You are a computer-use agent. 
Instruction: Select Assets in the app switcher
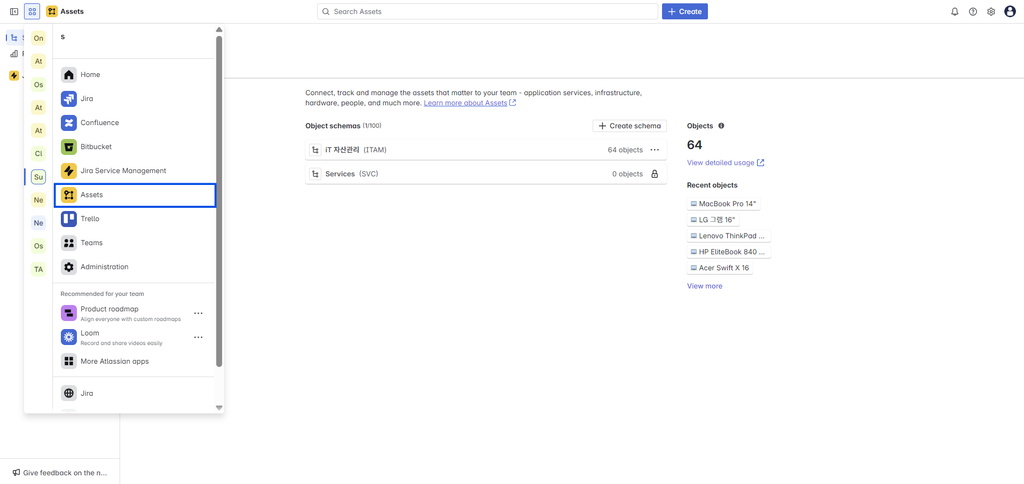click(x=135, y=195)
